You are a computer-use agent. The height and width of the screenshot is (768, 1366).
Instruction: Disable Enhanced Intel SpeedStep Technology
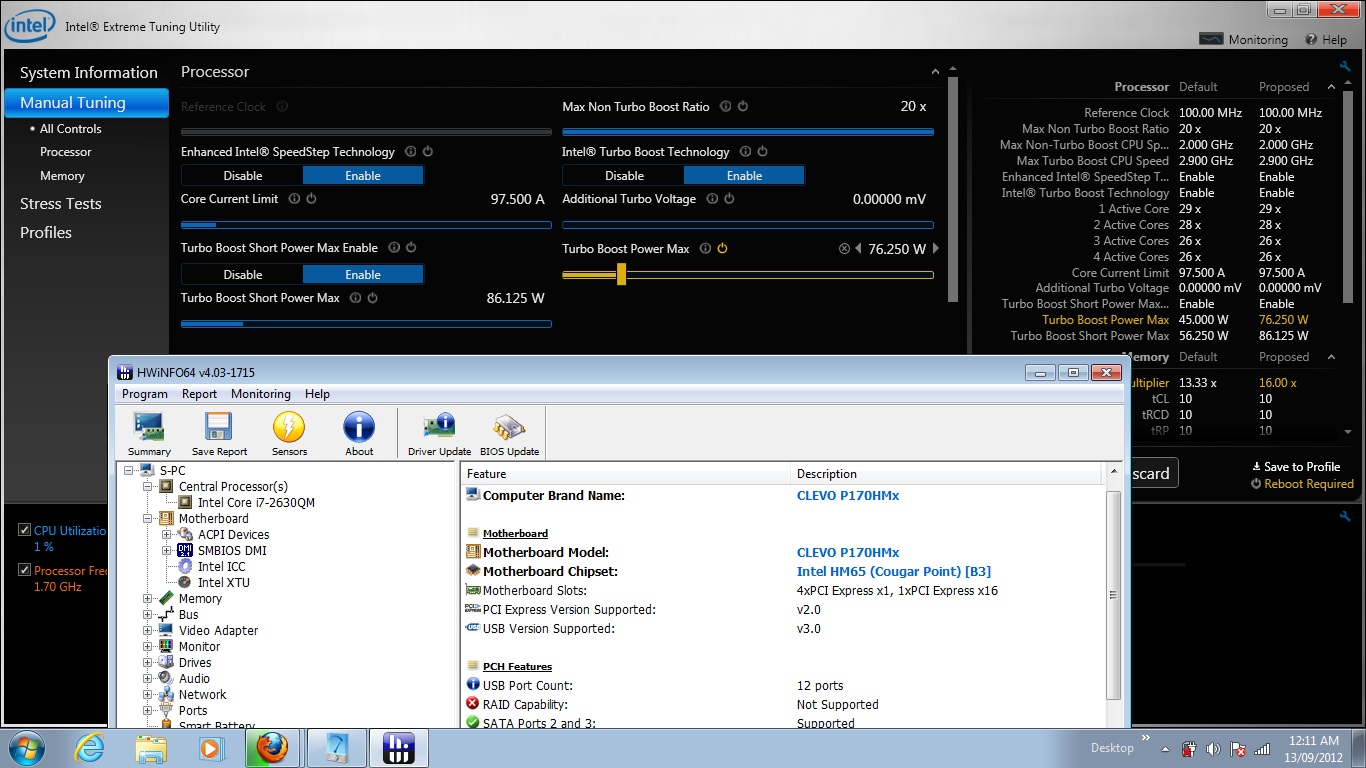[x=243, y=176]
